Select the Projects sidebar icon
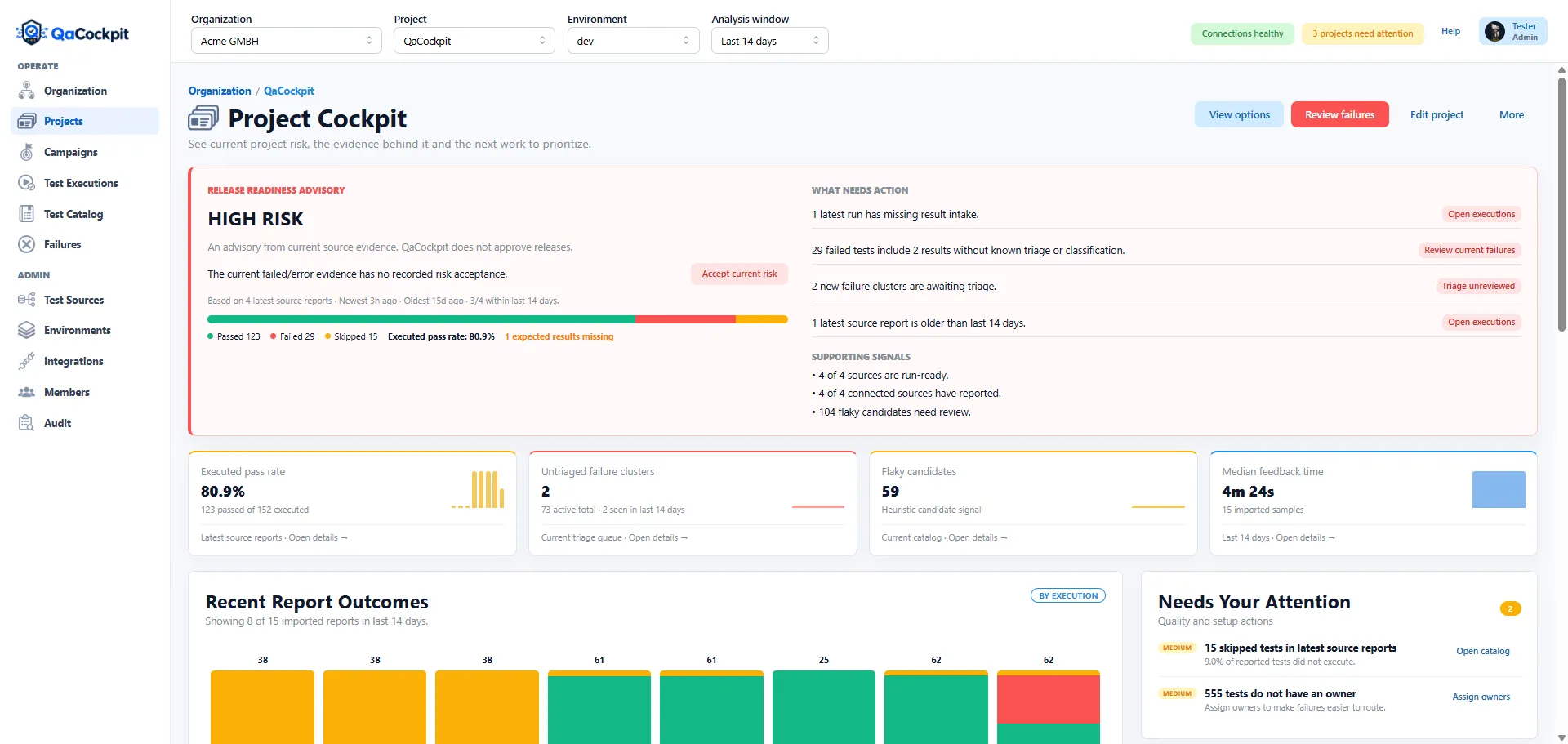Image resolution: width=1568 pixels, height=744 pixels. pos(27,121)
